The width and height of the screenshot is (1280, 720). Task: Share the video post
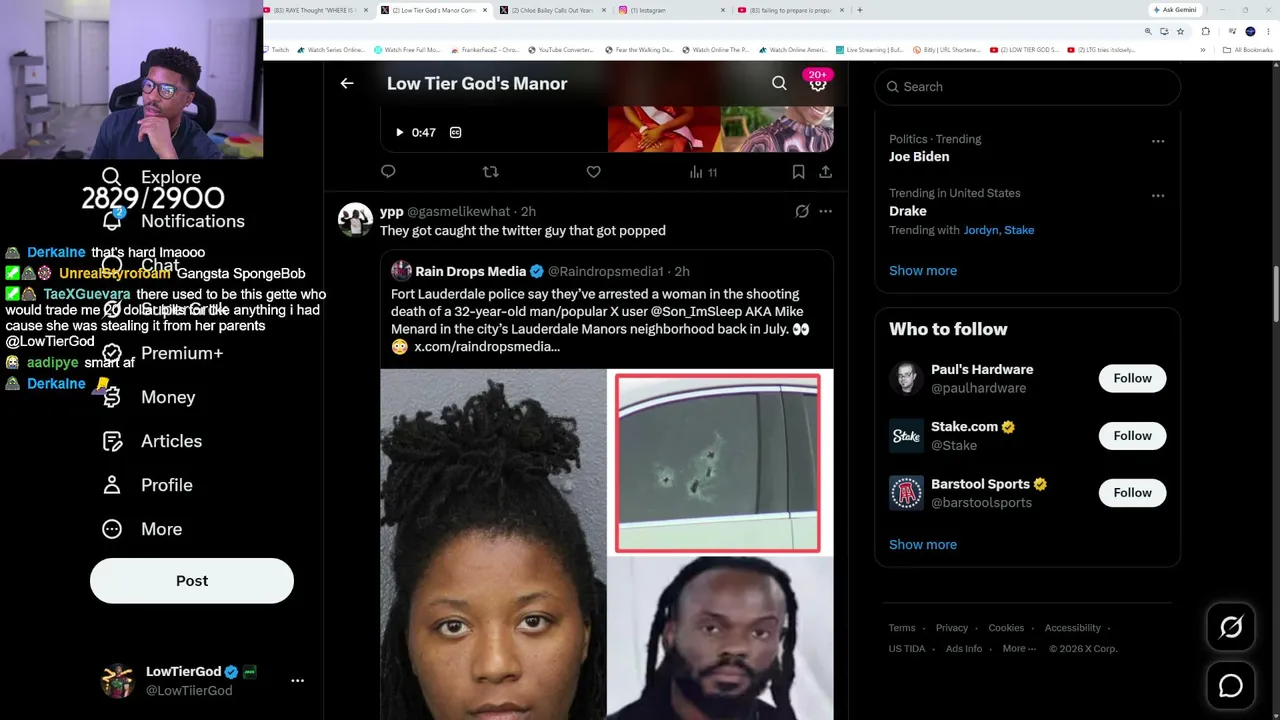point(825,172)
